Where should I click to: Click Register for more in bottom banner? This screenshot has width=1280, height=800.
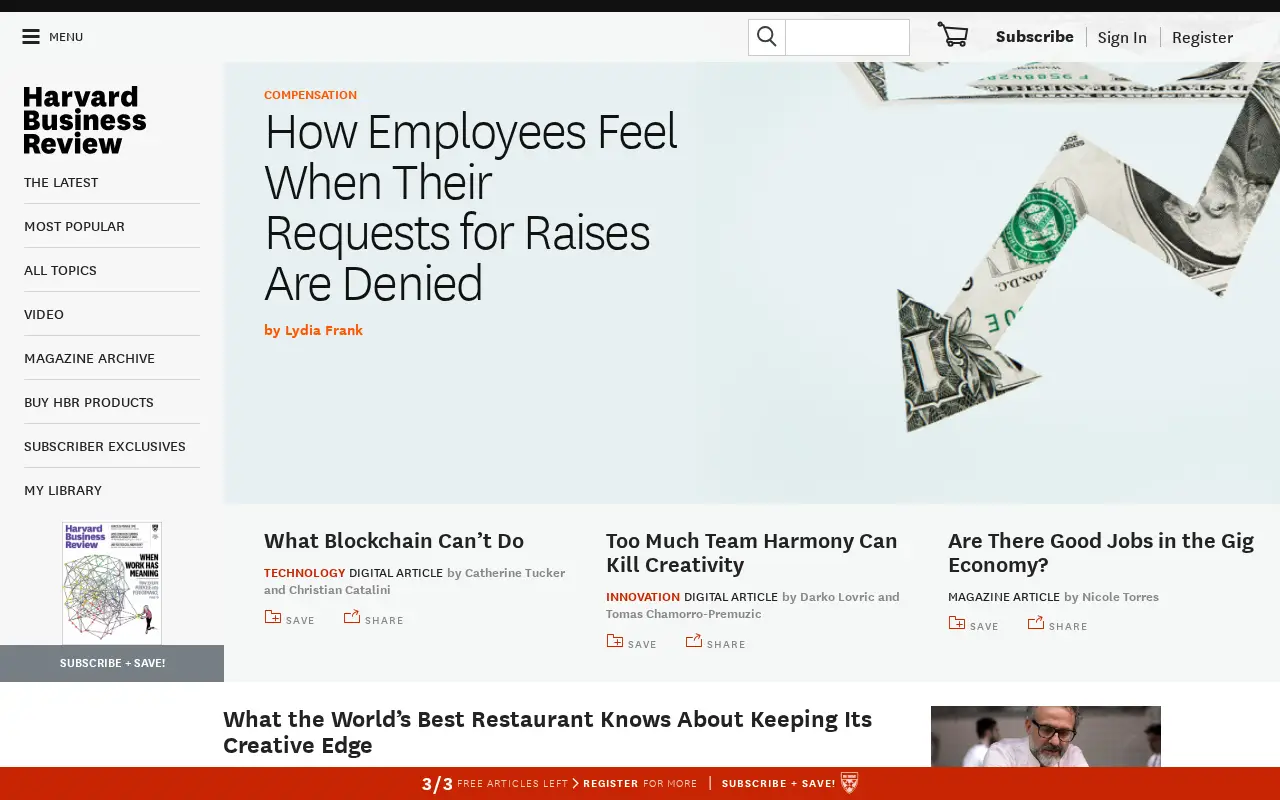pyautogui.click(x=640, y=783)
